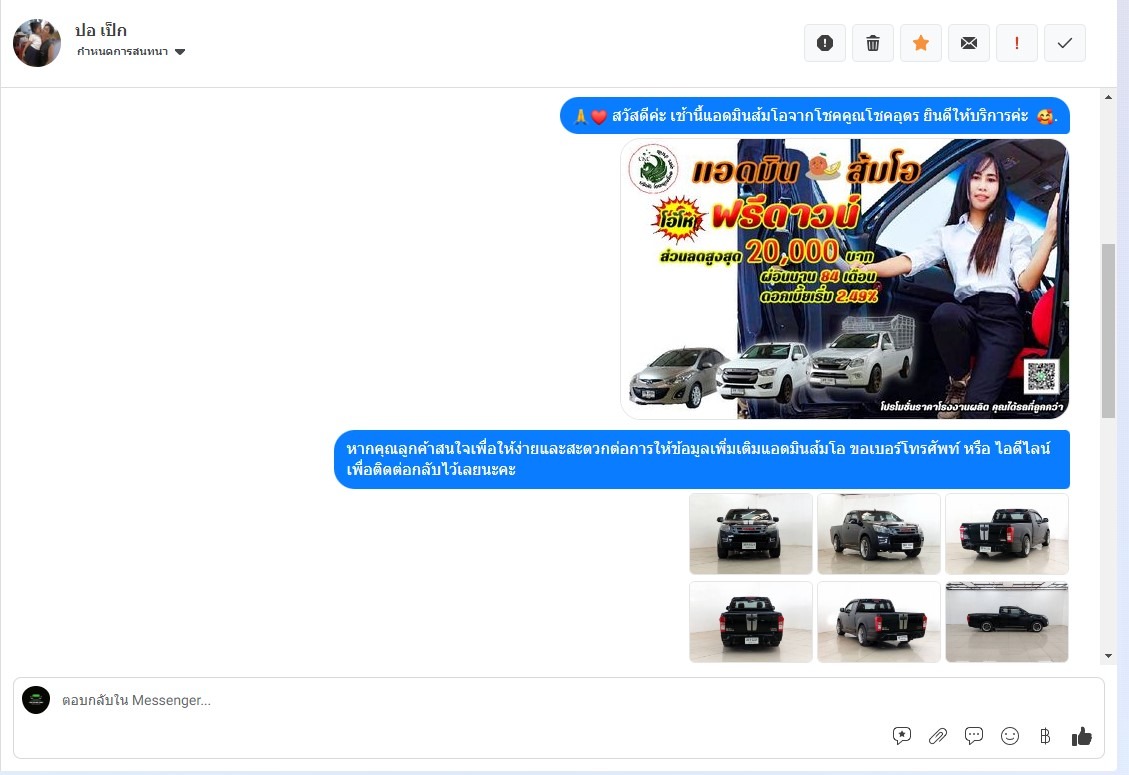
Task: Toggle the orange star follow-up marker
Action: (921, 43)
